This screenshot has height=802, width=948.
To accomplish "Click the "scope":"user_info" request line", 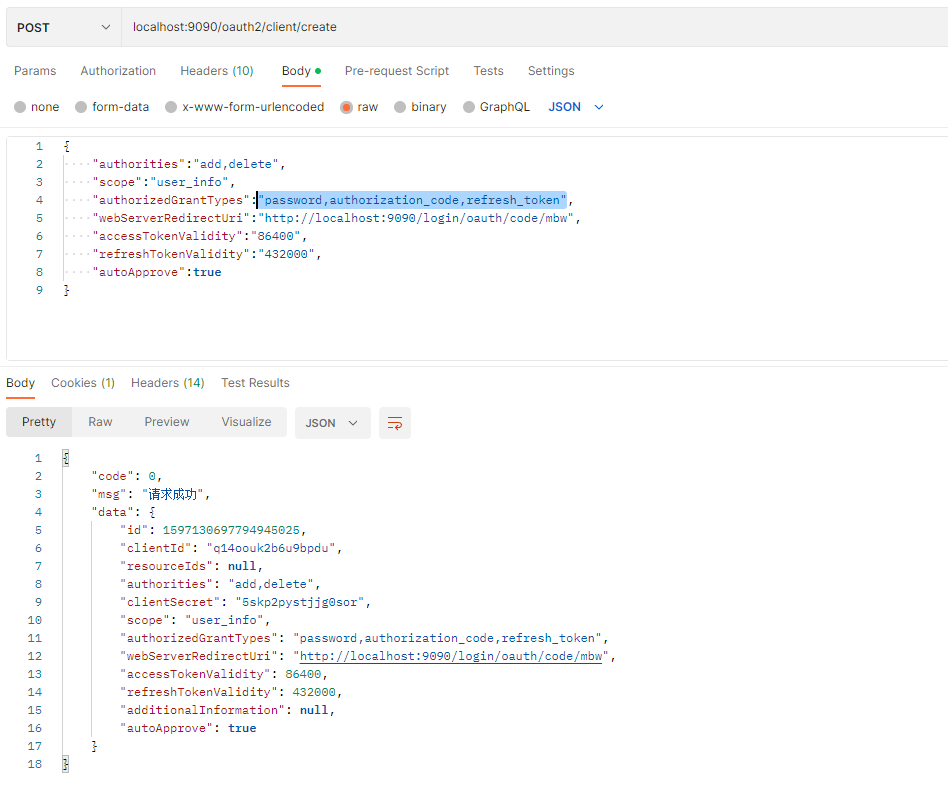I will point(163,183).
